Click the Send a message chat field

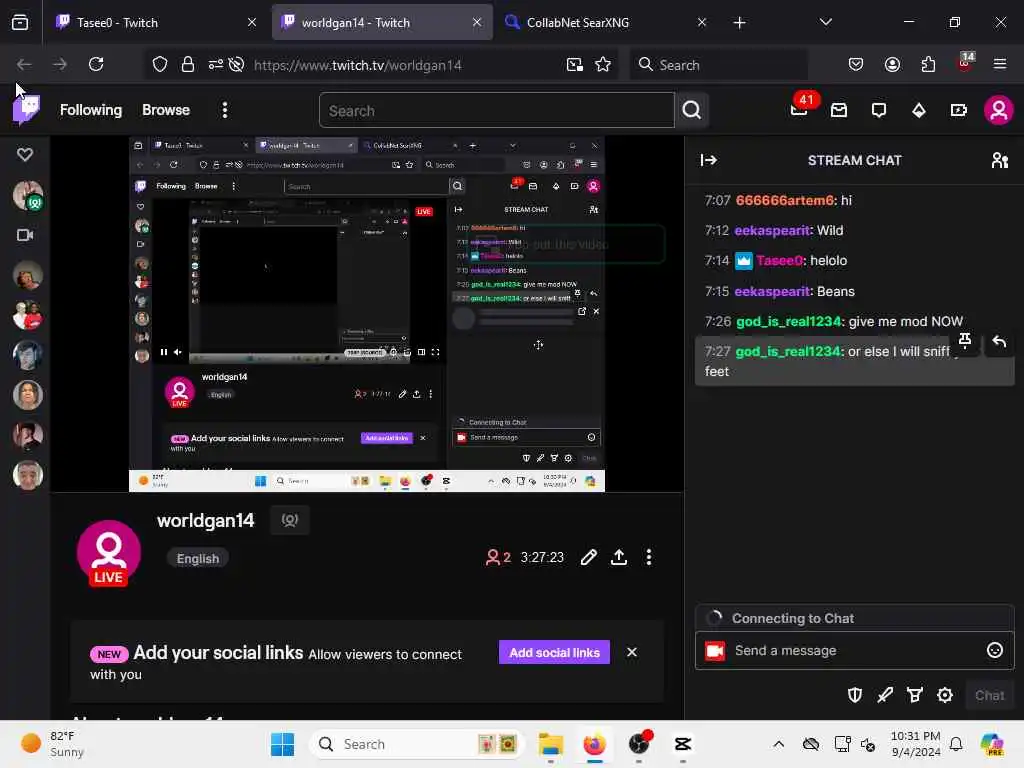pyautogui.click(x=855, y=650)
